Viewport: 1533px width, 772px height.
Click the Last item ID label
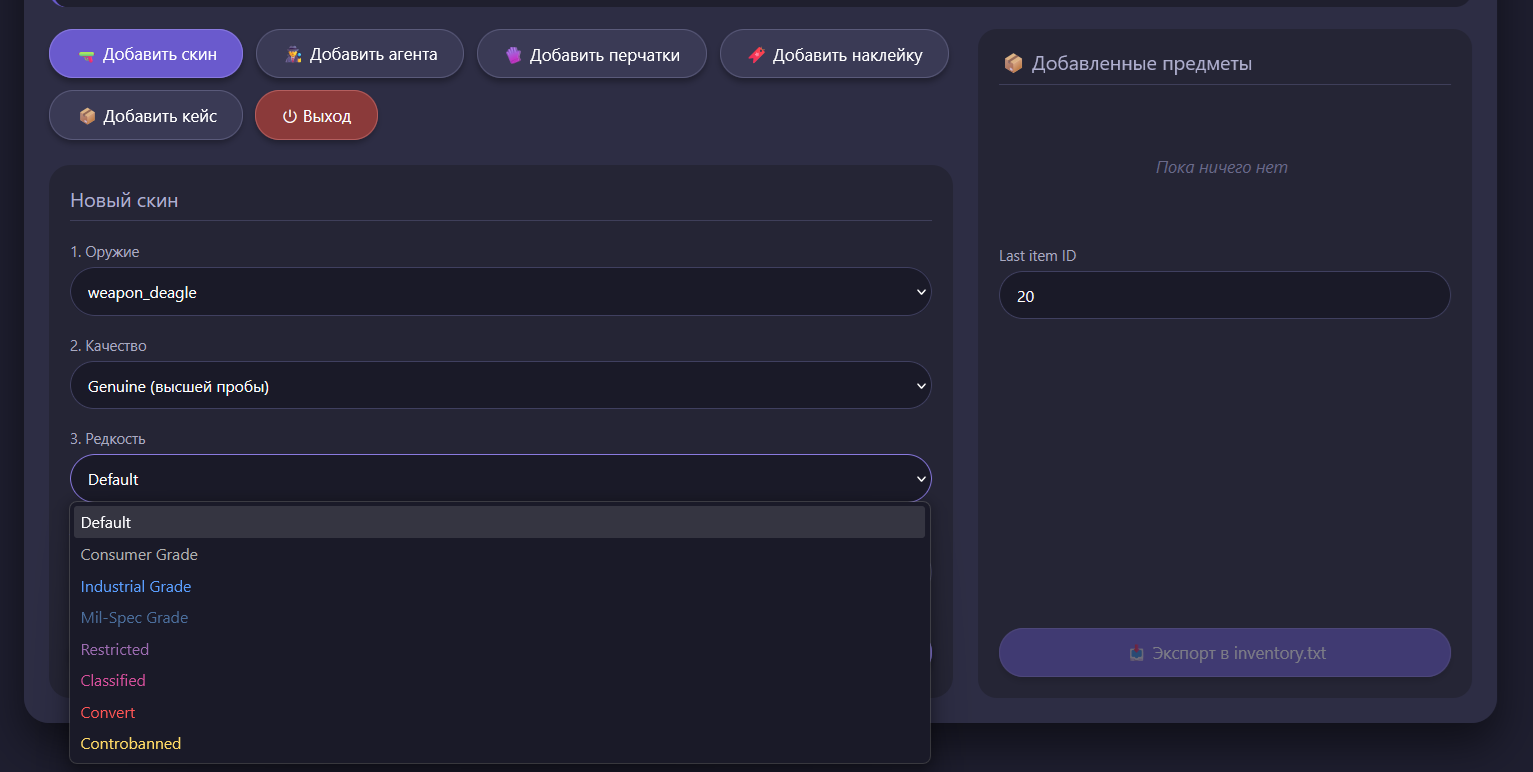1037,256
